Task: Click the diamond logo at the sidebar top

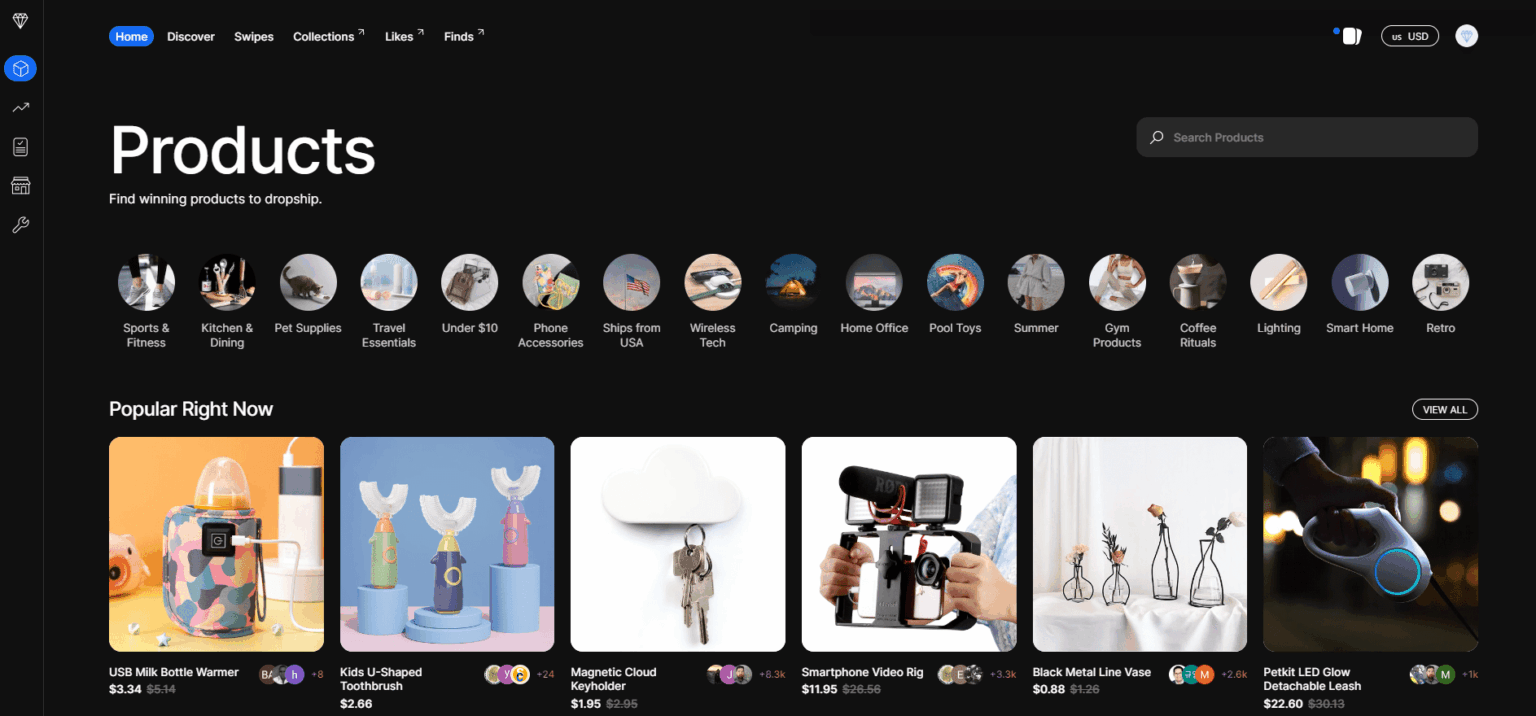Action: (20, 19)
